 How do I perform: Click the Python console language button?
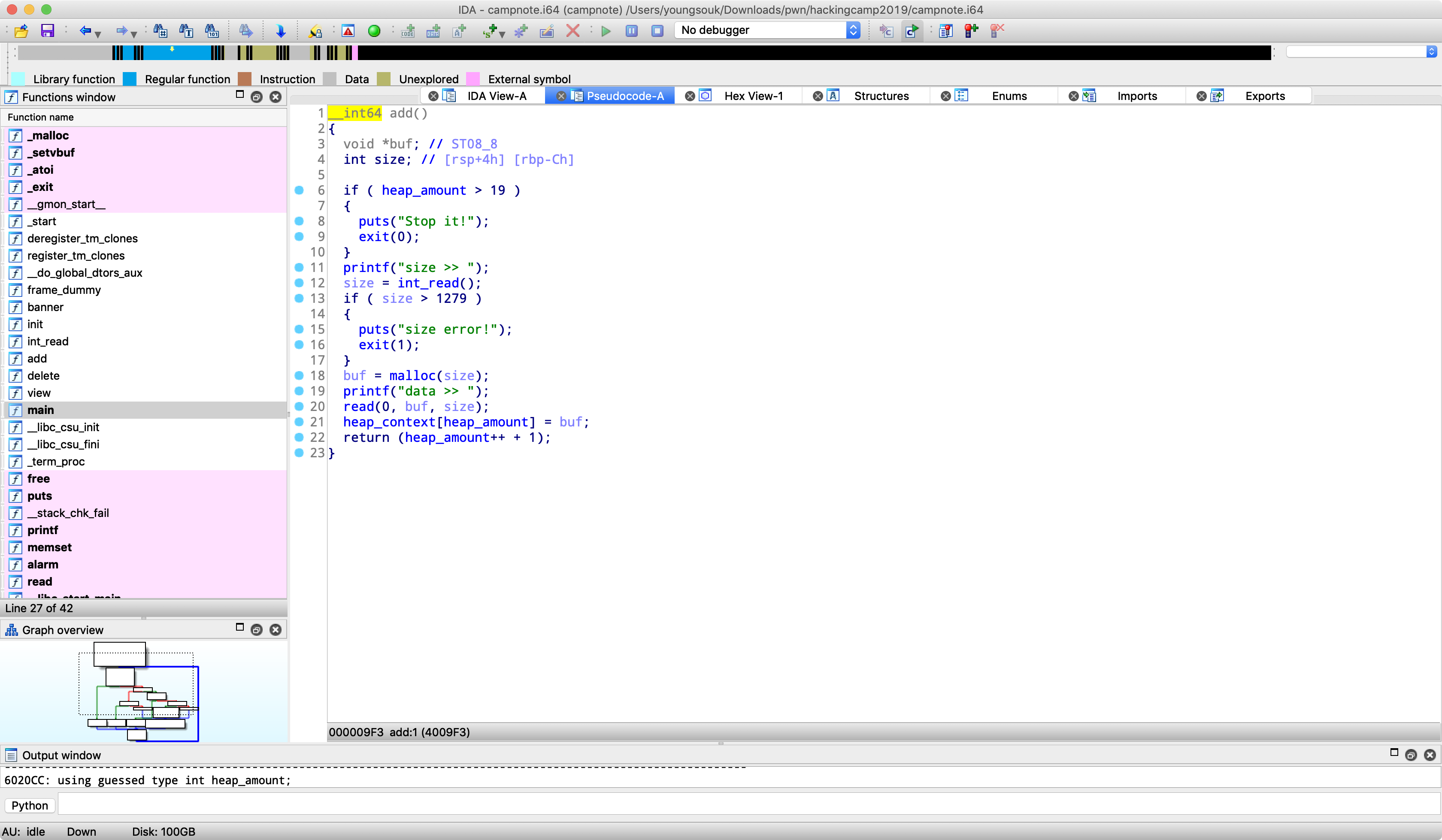30,805
